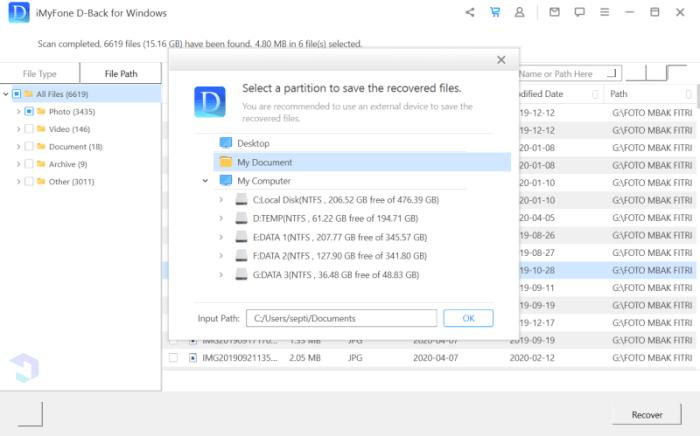
Task: Expand the Document (18) node
Action: pyautogui.click(x=18, y=146)
